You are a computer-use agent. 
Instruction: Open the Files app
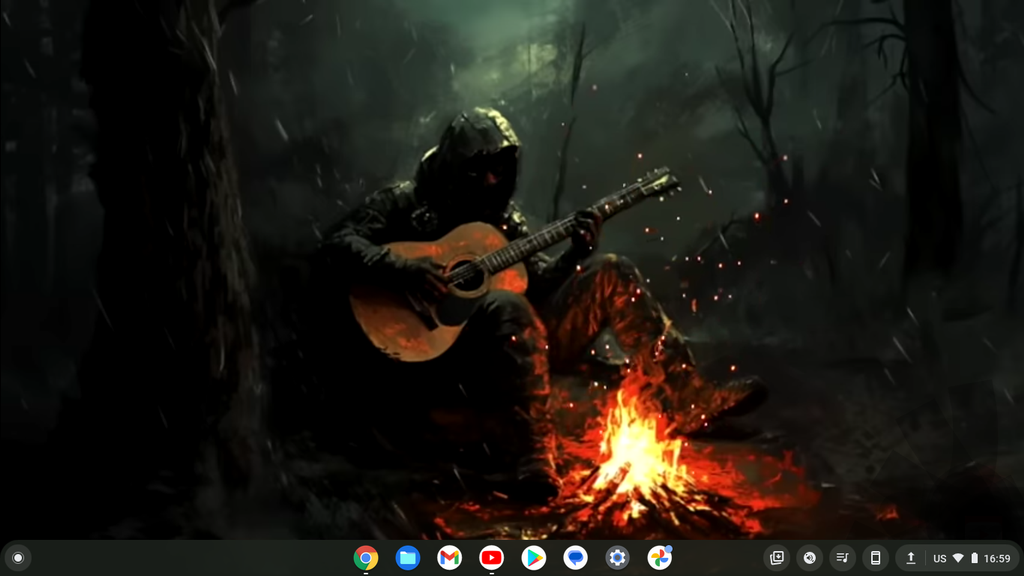pyautogui.click(x=408, y=558)
